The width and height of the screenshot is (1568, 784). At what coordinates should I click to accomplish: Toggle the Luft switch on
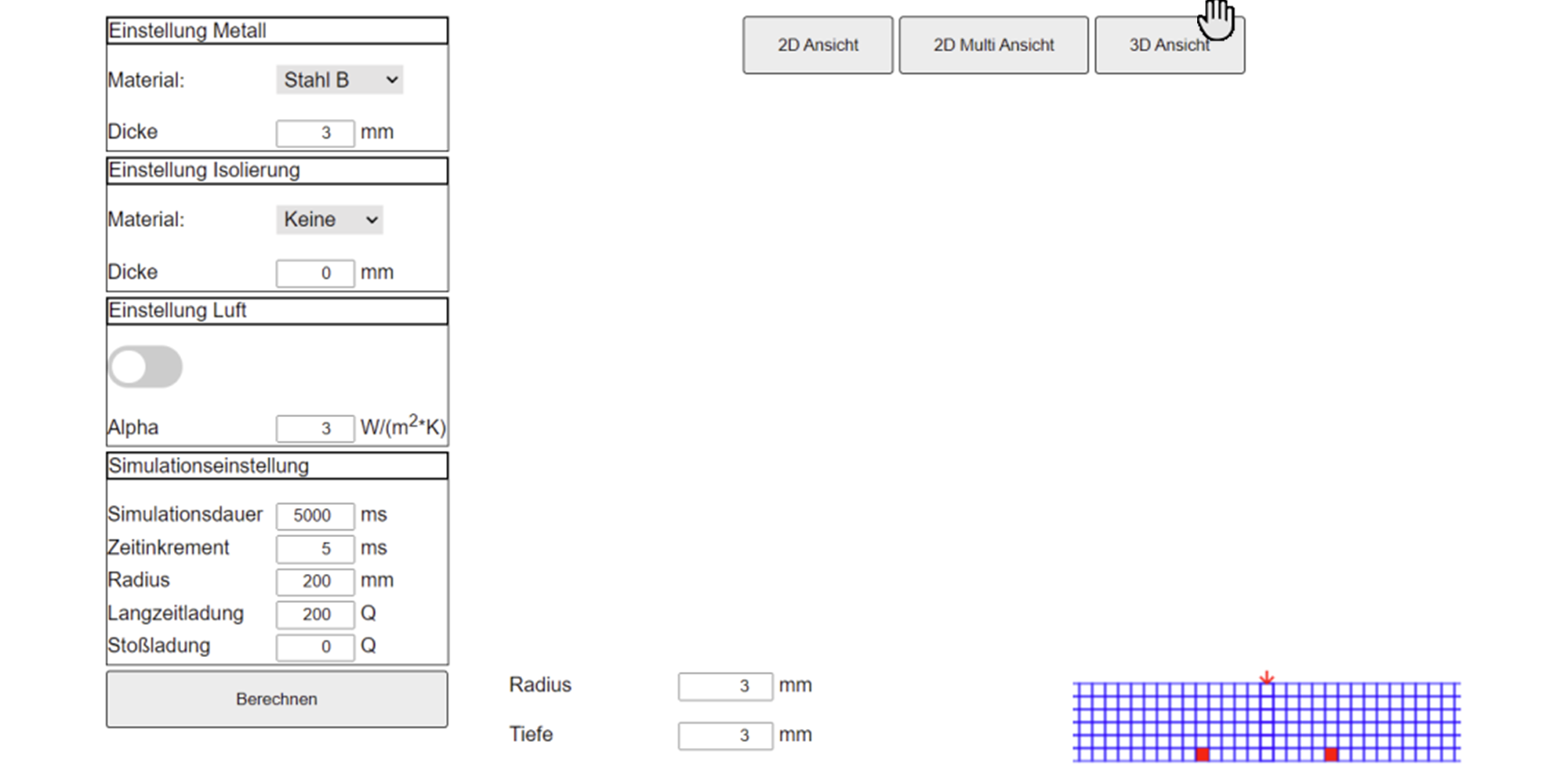point(146,367)
